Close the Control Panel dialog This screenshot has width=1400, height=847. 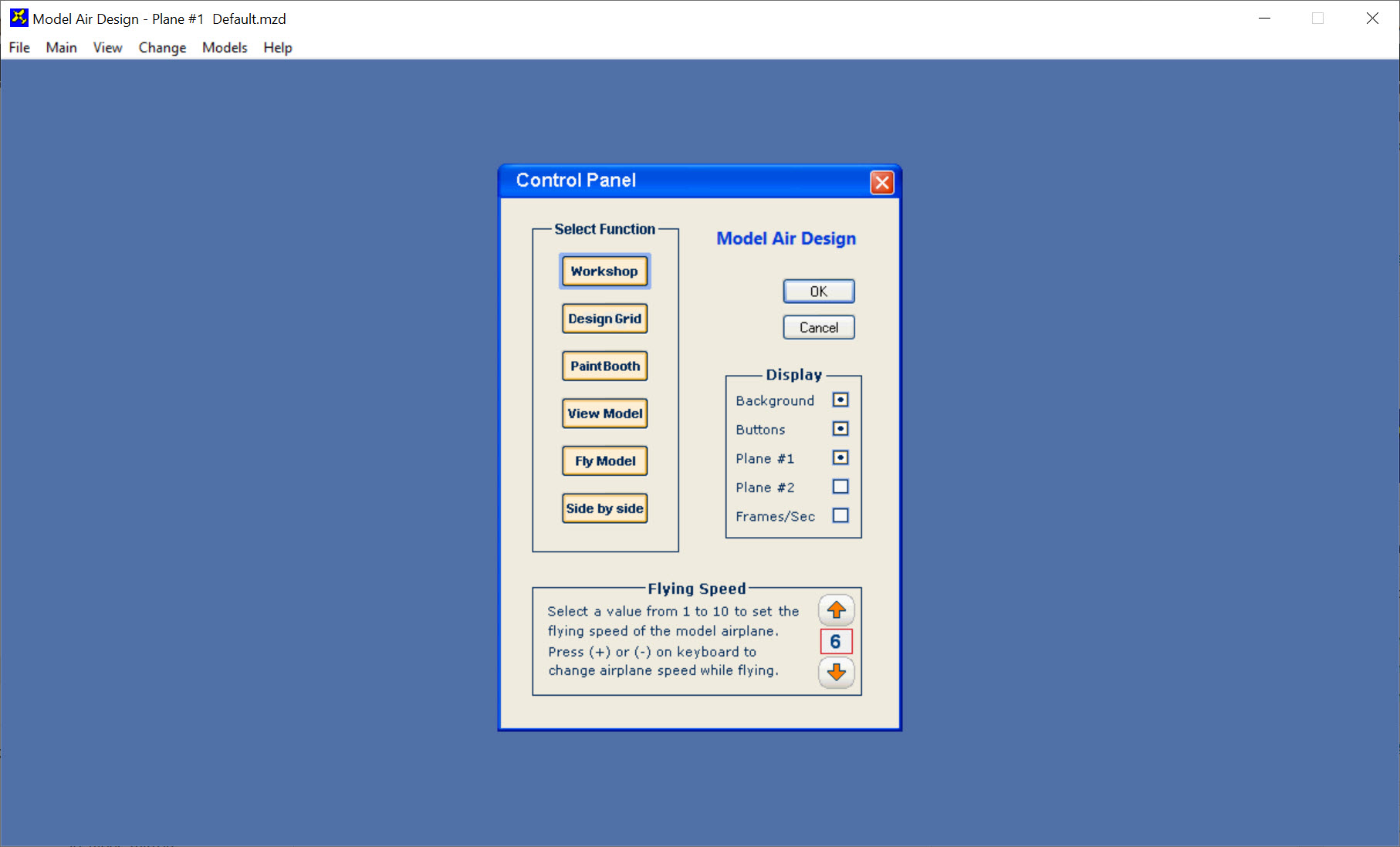tap(881, 182)
